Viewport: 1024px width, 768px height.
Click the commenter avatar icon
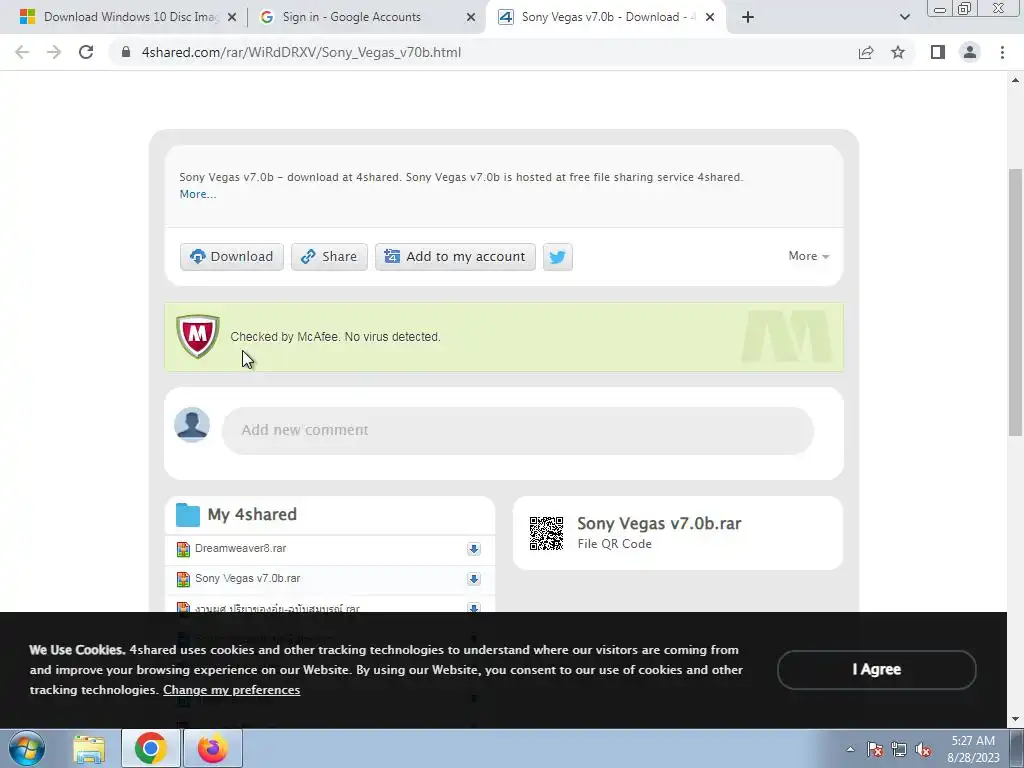click(x=192, y=425)
